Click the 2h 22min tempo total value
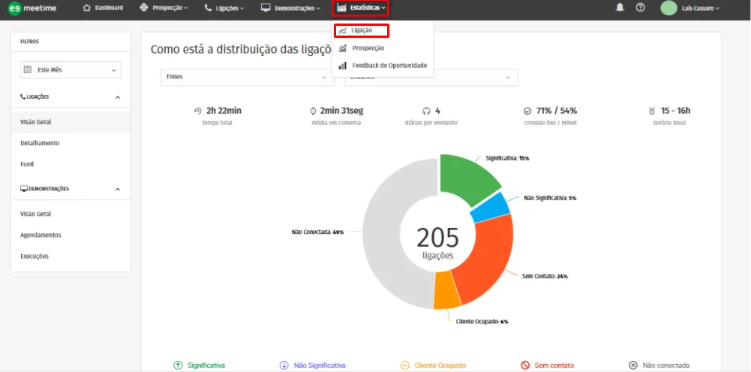This screenshot has width=751, height=372. (224, 111)
